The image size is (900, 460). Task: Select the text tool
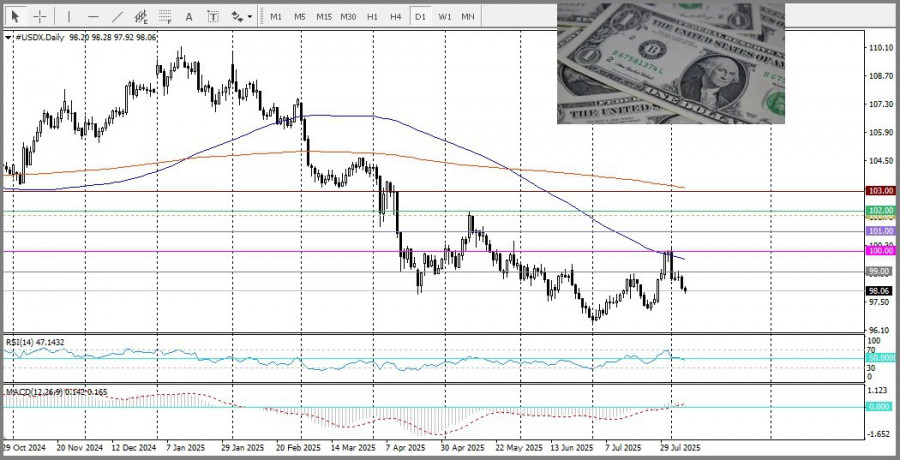[x=189, y=17]
